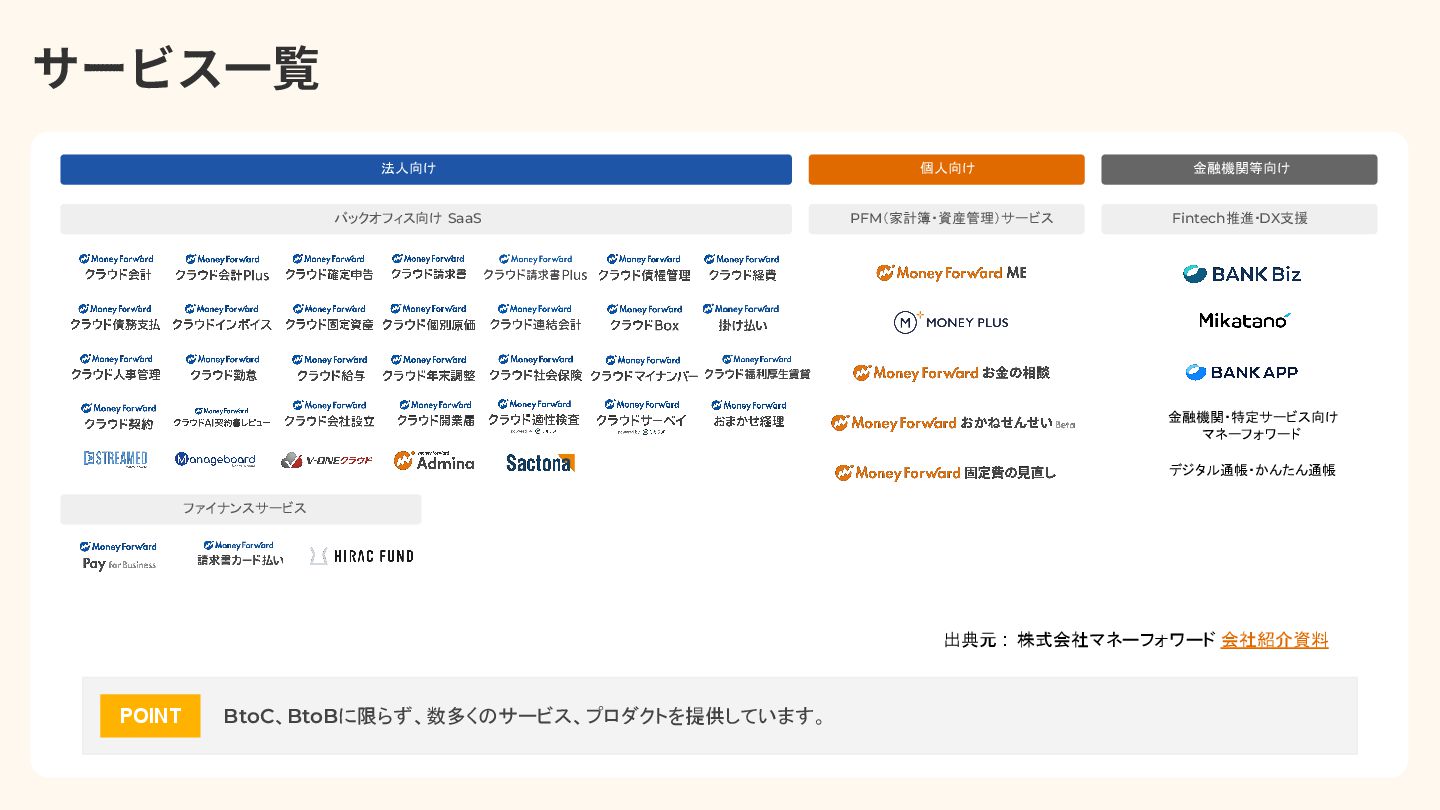The height and width of the screenshot is (810, 1440).
Task: Click the クラウド固定資産 logo
Action: pyautogui.click(x=329, y=317)
